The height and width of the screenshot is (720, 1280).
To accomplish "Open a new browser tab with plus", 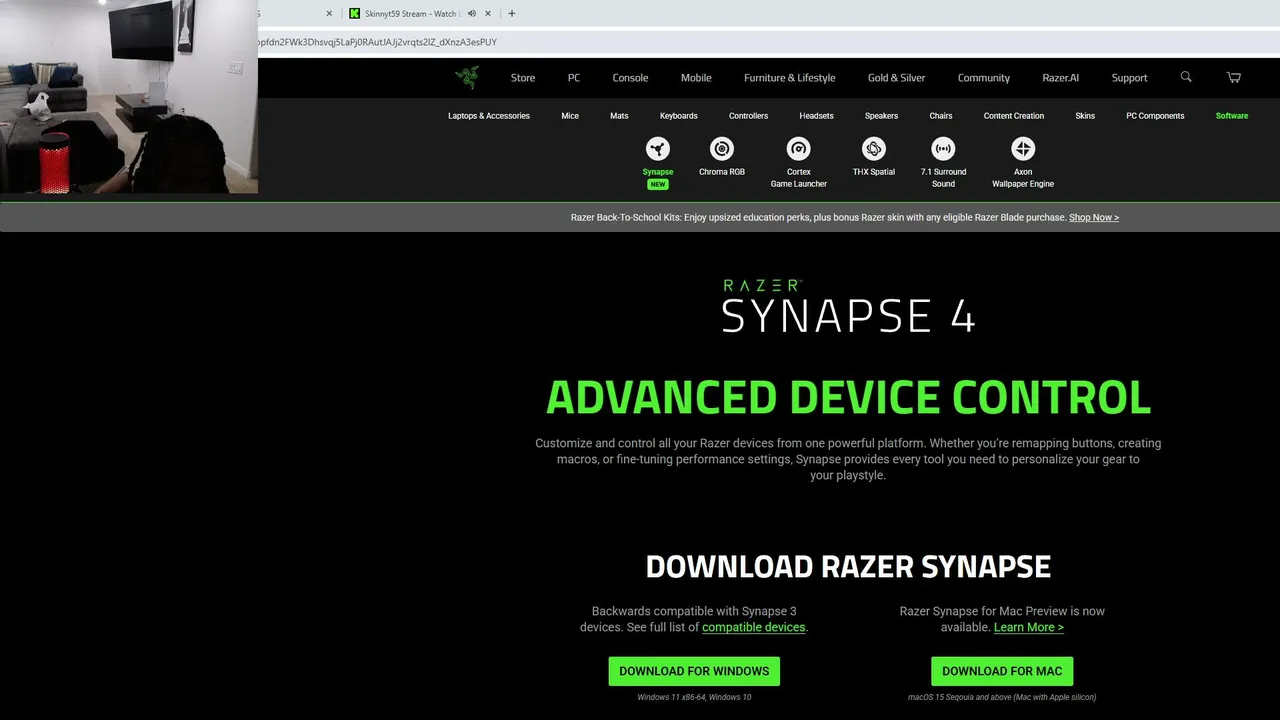I will tap(512, 14).
